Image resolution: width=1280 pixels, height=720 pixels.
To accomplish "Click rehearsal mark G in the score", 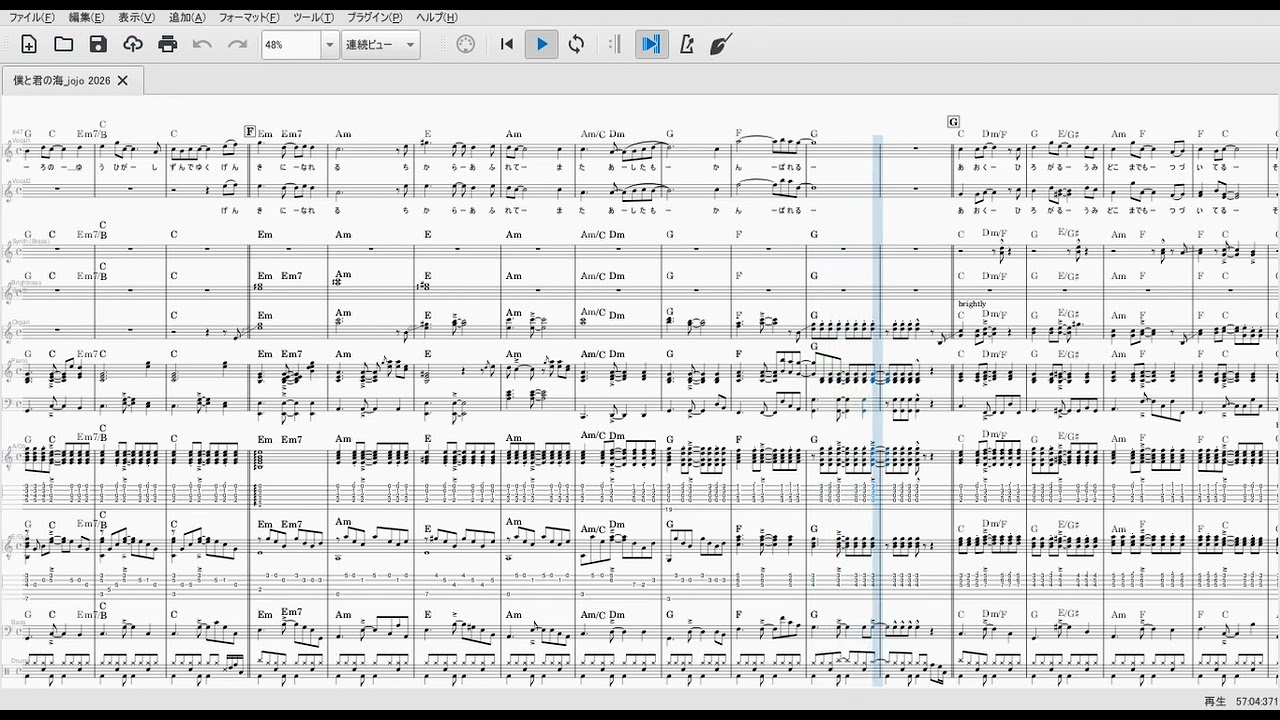I will (x=954, y=122).
